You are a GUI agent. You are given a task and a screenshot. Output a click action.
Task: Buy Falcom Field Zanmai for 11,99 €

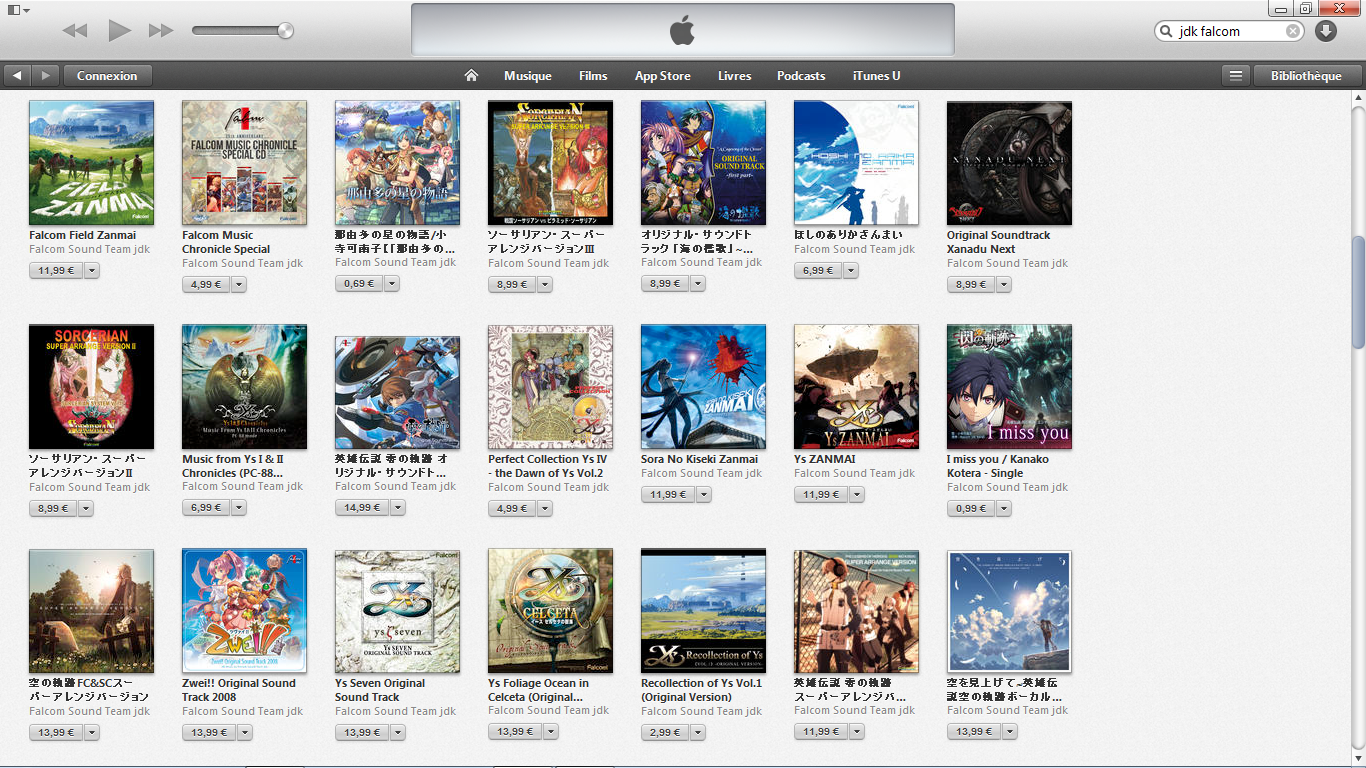(x=56, y=271)
